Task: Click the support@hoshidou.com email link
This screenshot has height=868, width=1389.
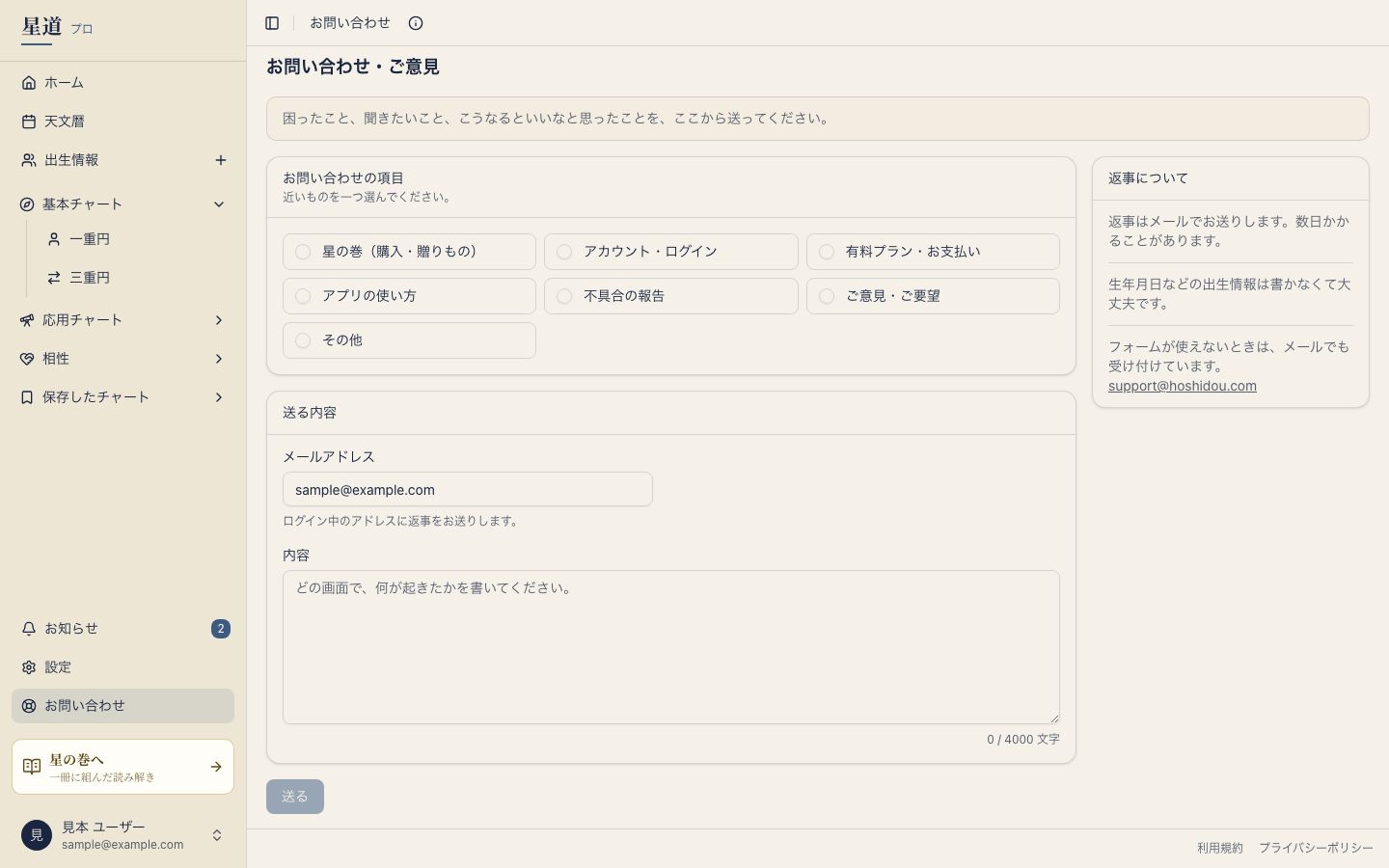Action: click(1183, 386)
